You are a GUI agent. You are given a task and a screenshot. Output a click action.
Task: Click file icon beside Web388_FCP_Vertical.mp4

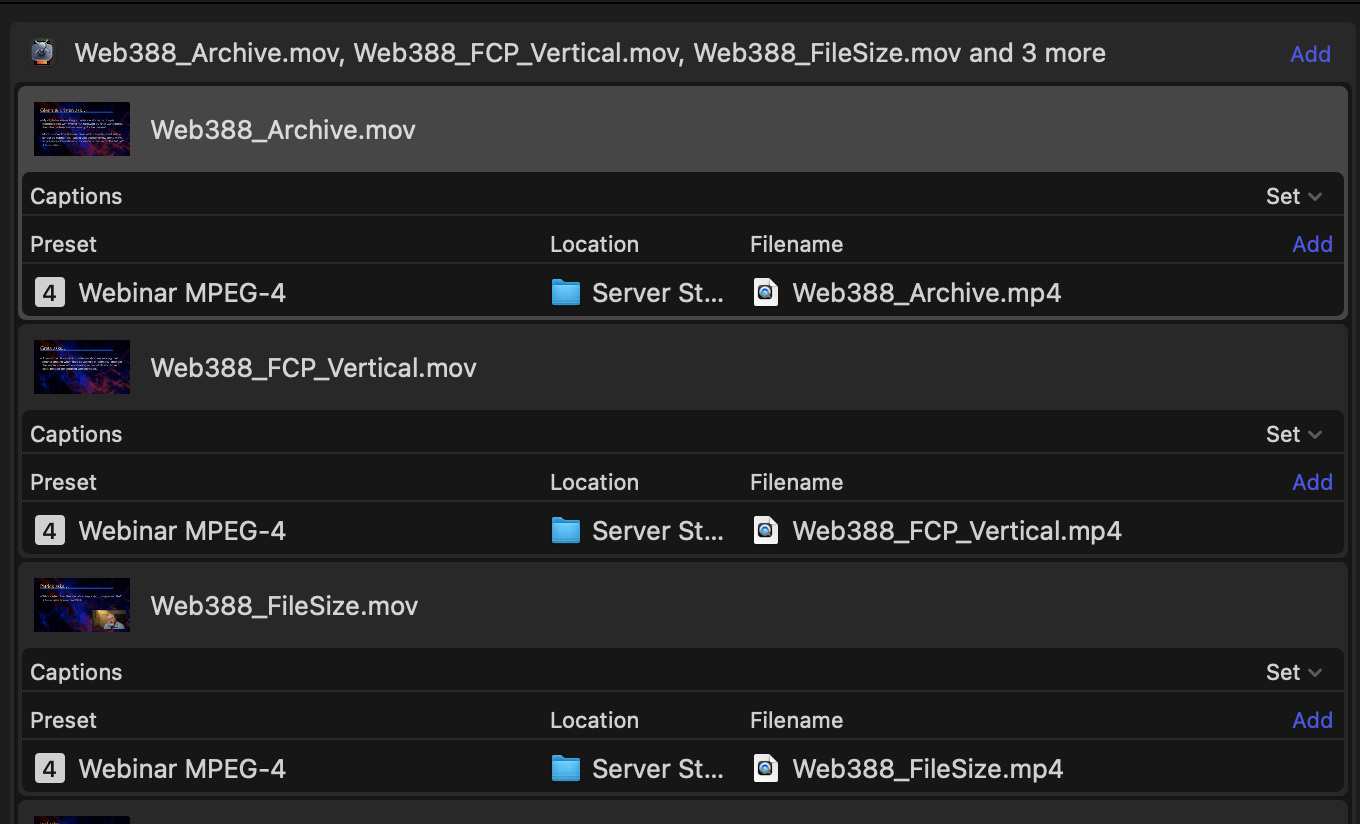point(766,530)
